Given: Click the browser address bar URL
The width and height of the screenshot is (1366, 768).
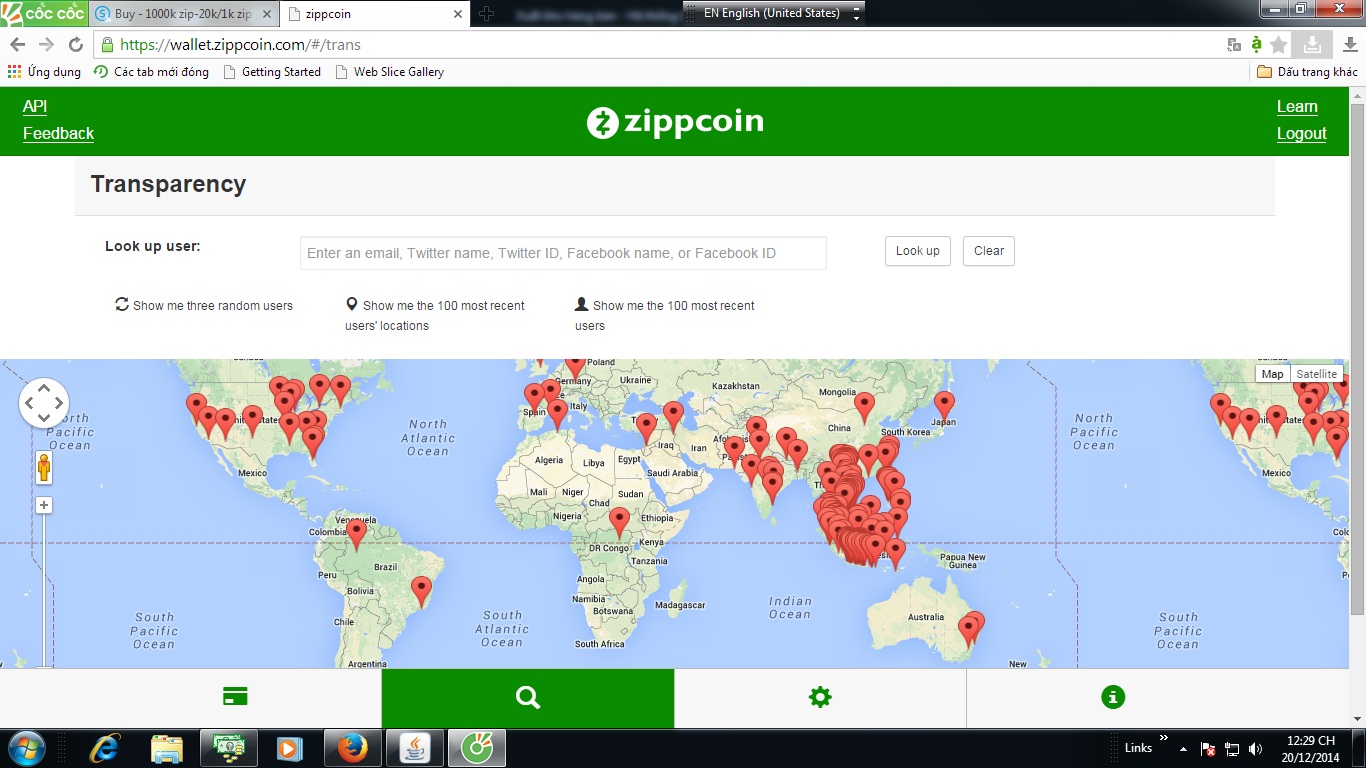Looking at the screenshot, I should coord(240,45).
